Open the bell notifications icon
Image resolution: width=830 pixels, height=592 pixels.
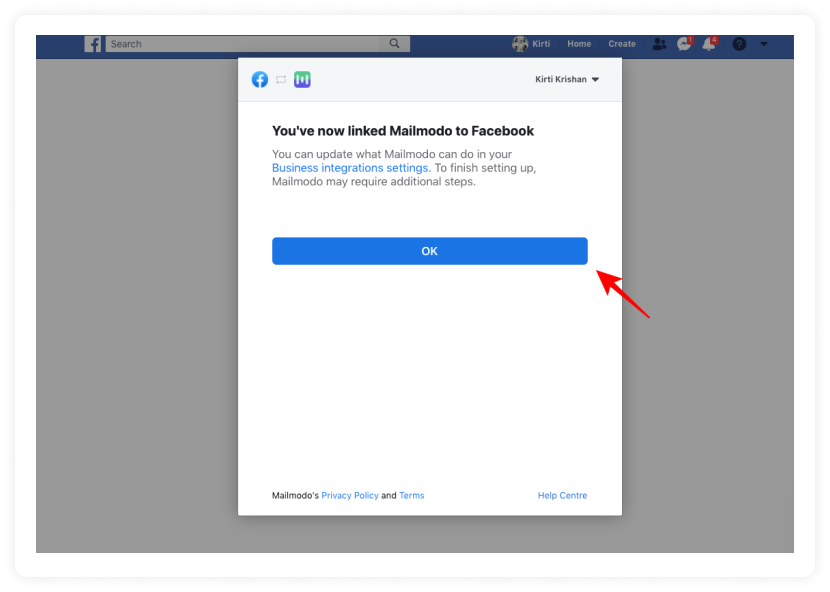(x=709, y=43)
